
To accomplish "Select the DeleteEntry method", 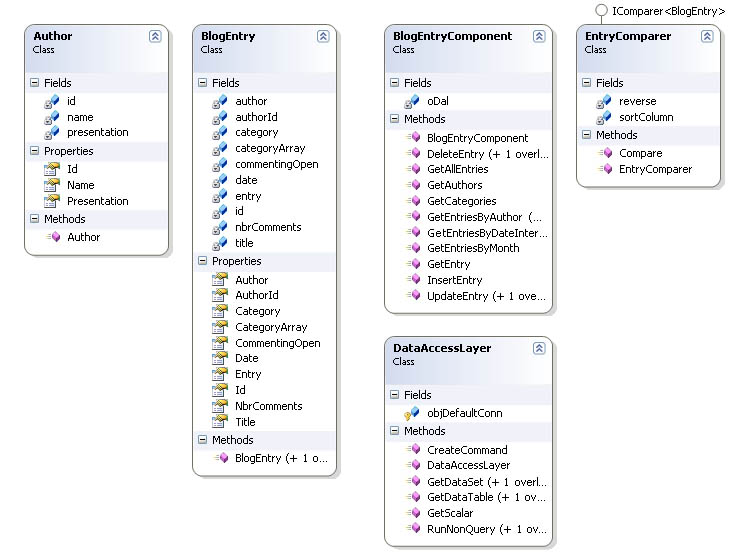I will (488, 154).
